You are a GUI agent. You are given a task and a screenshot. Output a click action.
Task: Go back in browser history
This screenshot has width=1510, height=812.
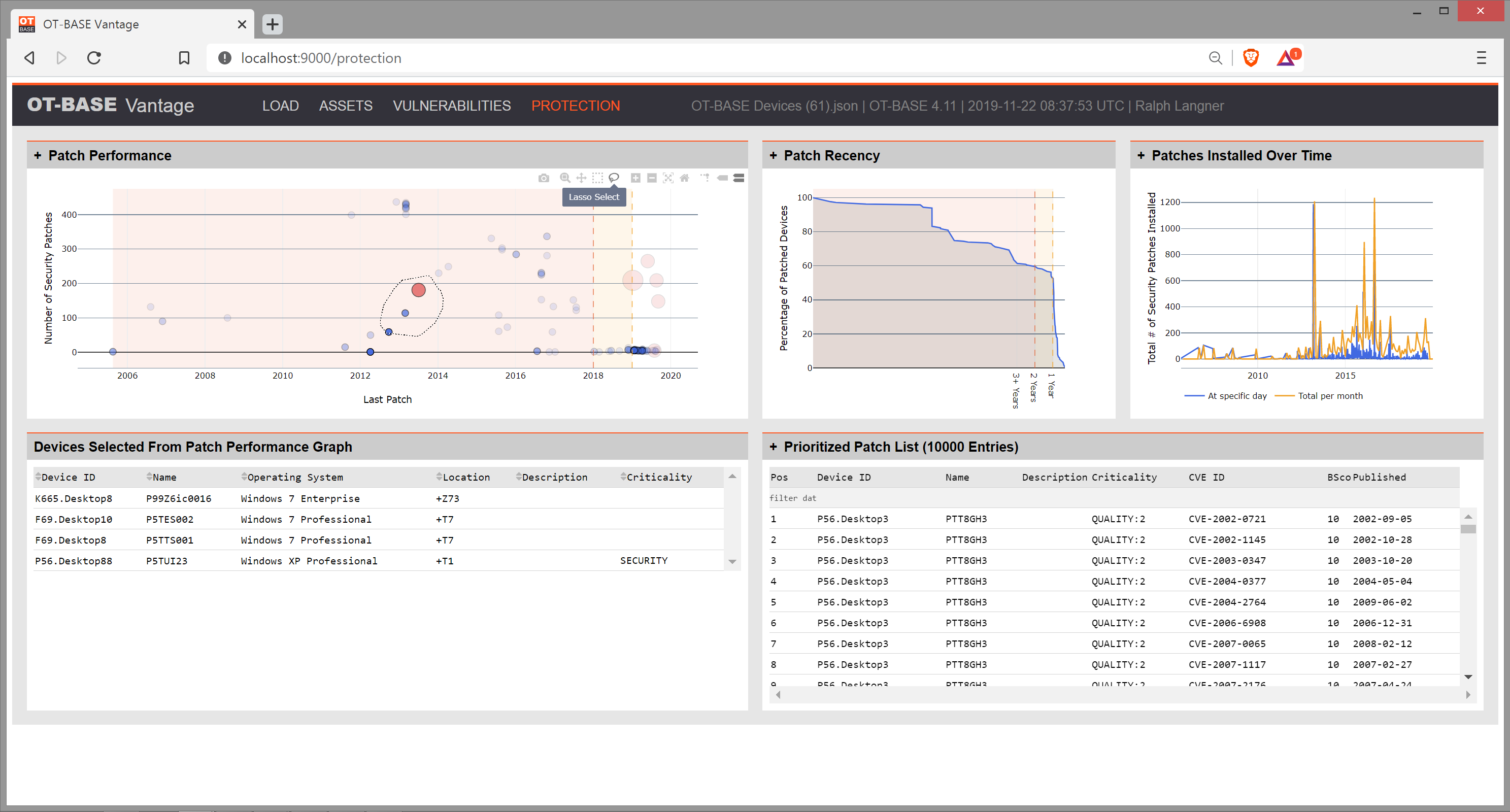29,58
